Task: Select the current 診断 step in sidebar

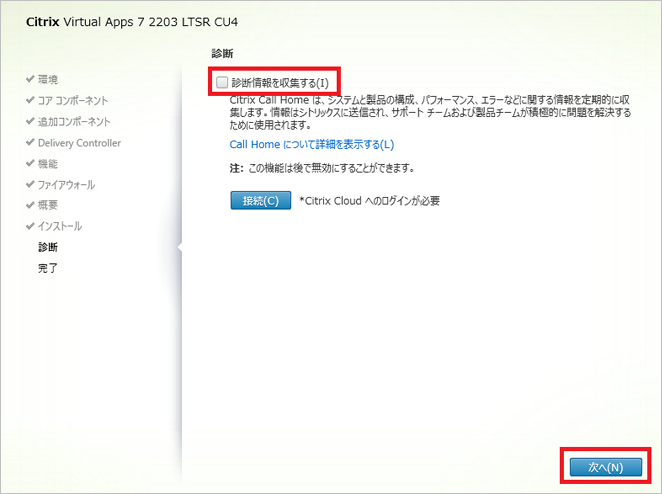Action: tap(48, 247)
